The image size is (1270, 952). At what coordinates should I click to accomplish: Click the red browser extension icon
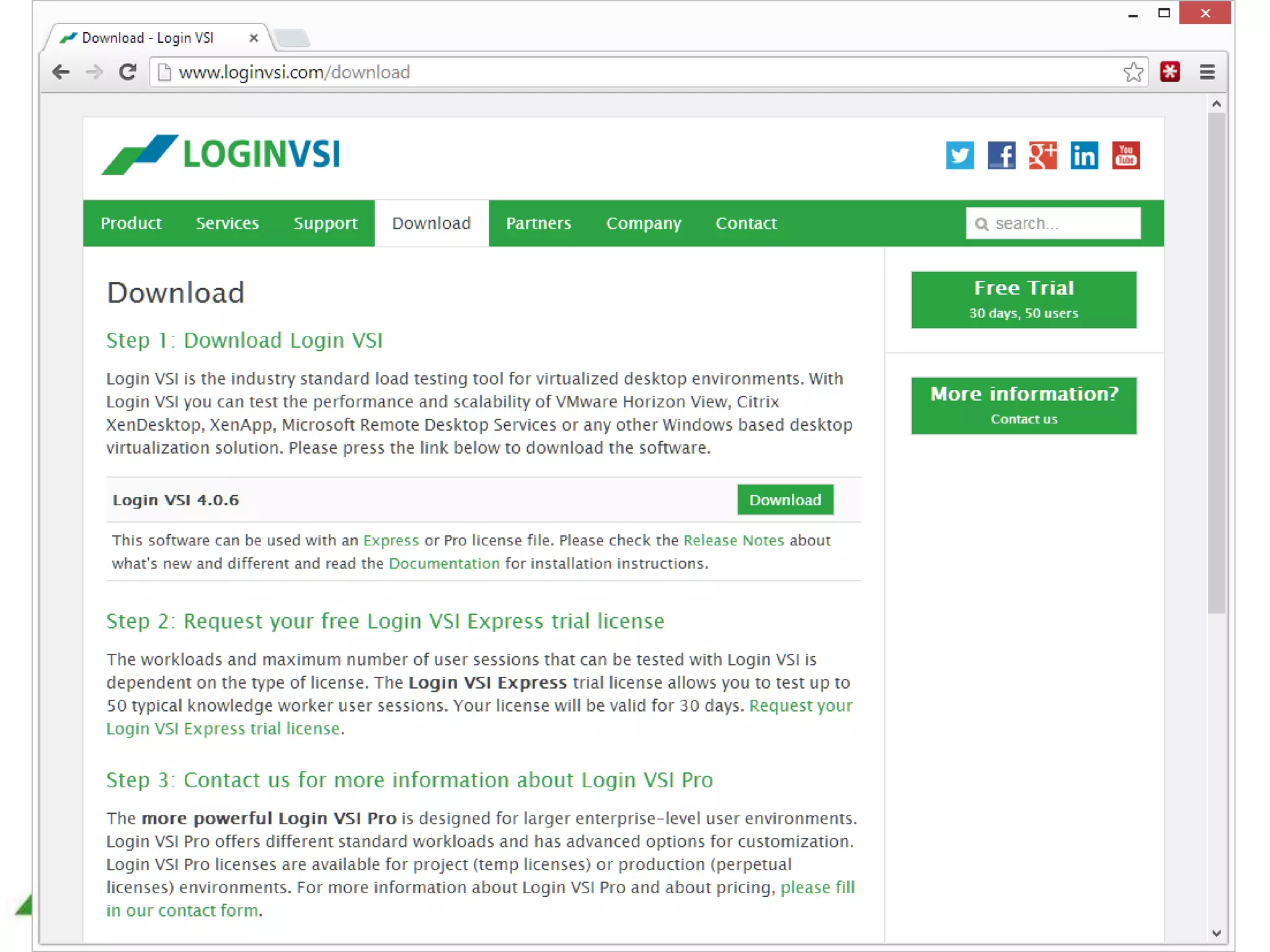coord(1170,73)
